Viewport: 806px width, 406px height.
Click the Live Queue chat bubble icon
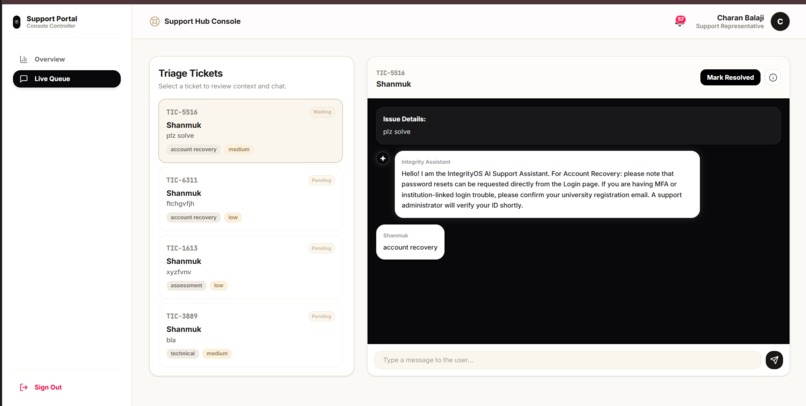pos(23,79)
